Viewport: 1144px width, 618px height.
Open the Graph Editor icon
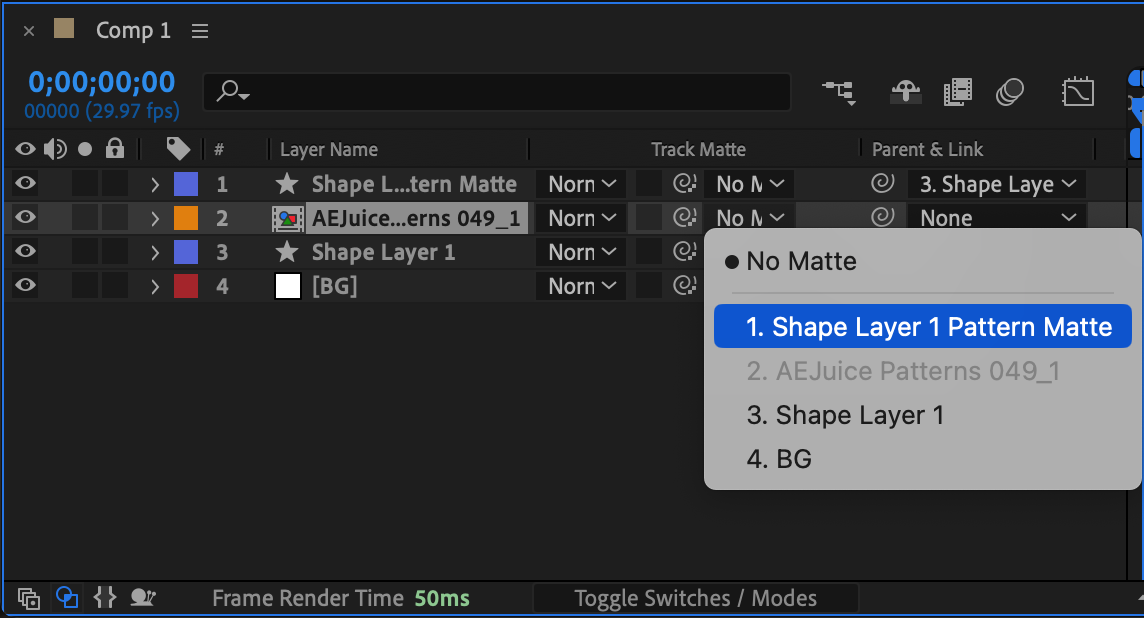1077,92
